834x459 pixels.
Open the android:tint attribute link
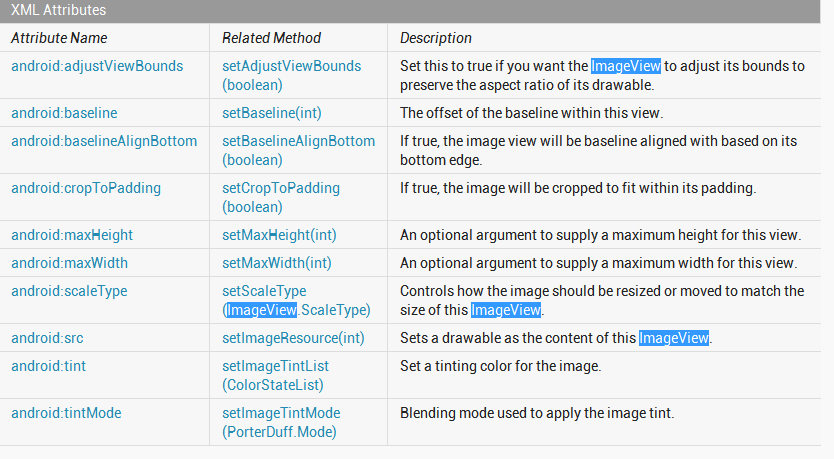48,366
